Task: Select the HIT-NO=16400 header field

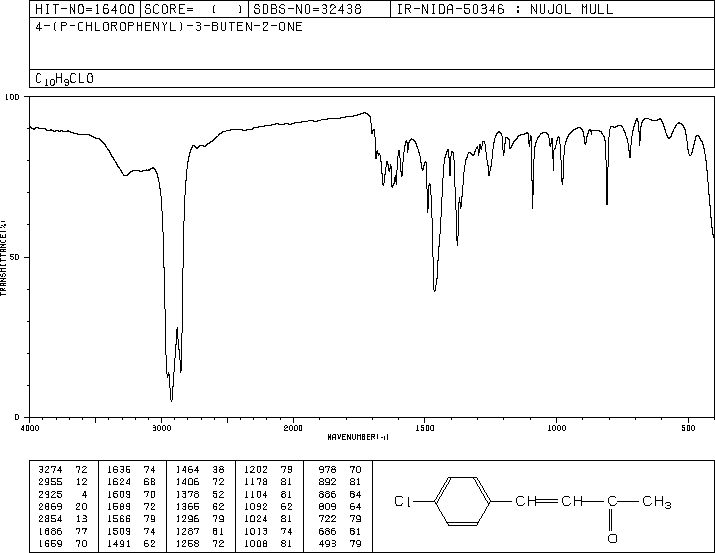Action: click(85, 9)
